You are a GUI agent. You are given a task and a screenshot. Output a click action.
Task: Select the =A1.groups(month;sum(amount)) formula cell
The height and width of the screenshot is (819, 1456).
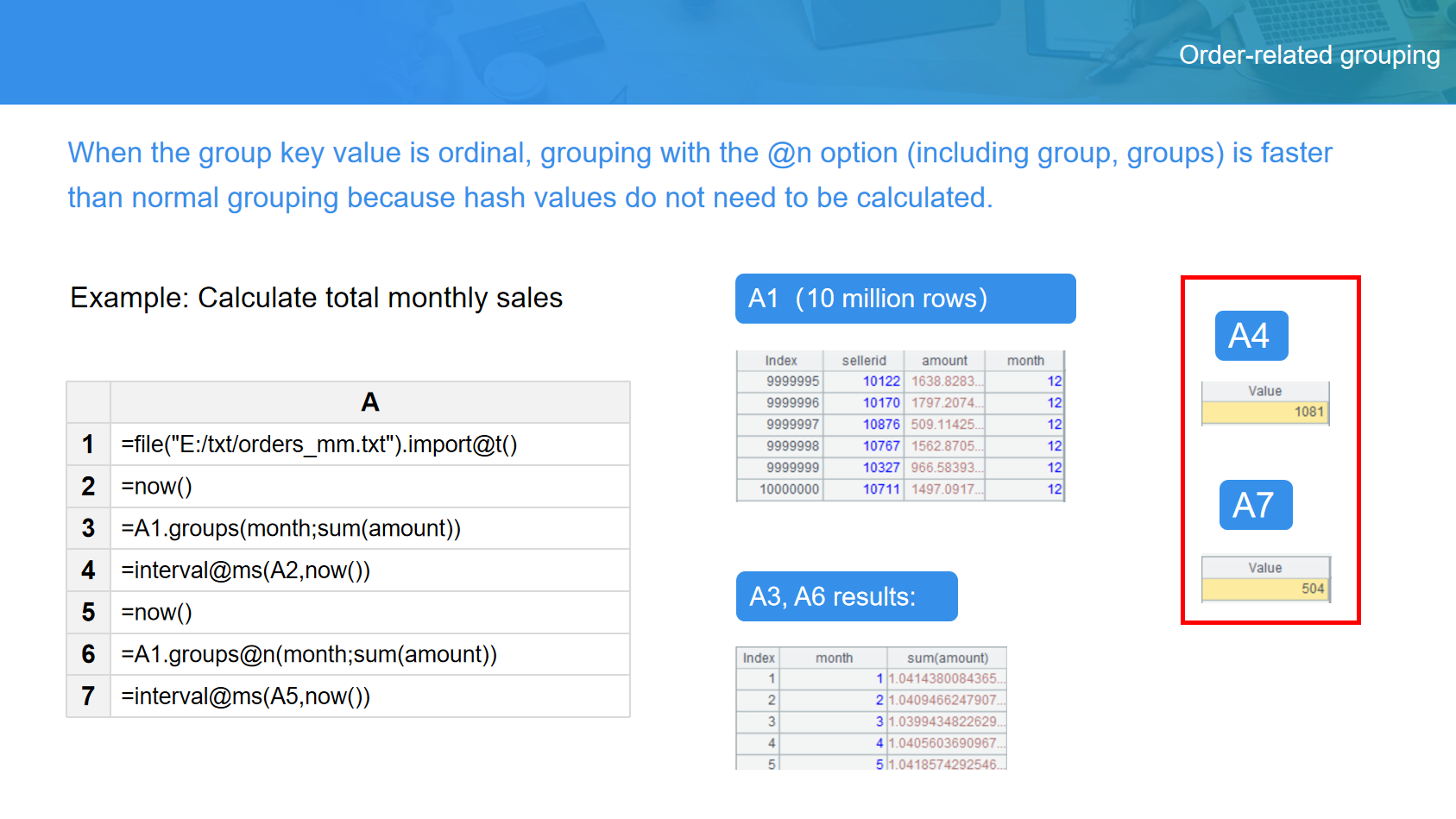[x=369, y=528]
